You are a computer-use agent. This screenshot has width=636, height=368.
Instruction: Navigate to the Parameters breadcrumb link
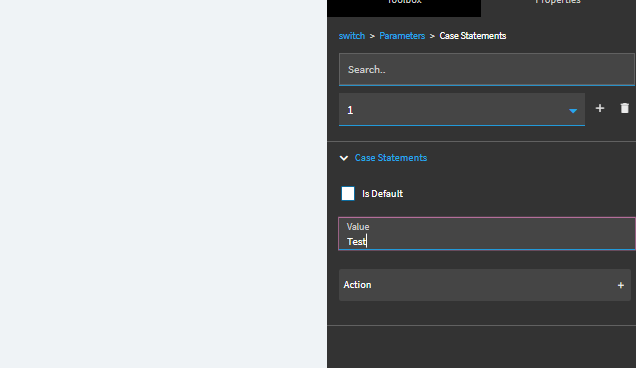coord(402,36)
